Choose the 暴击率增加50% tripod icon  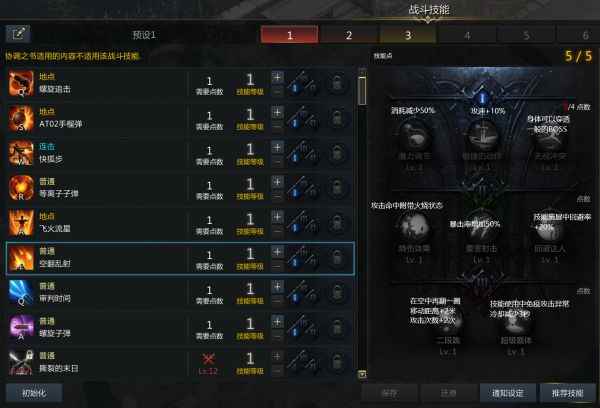click(482, 230)
